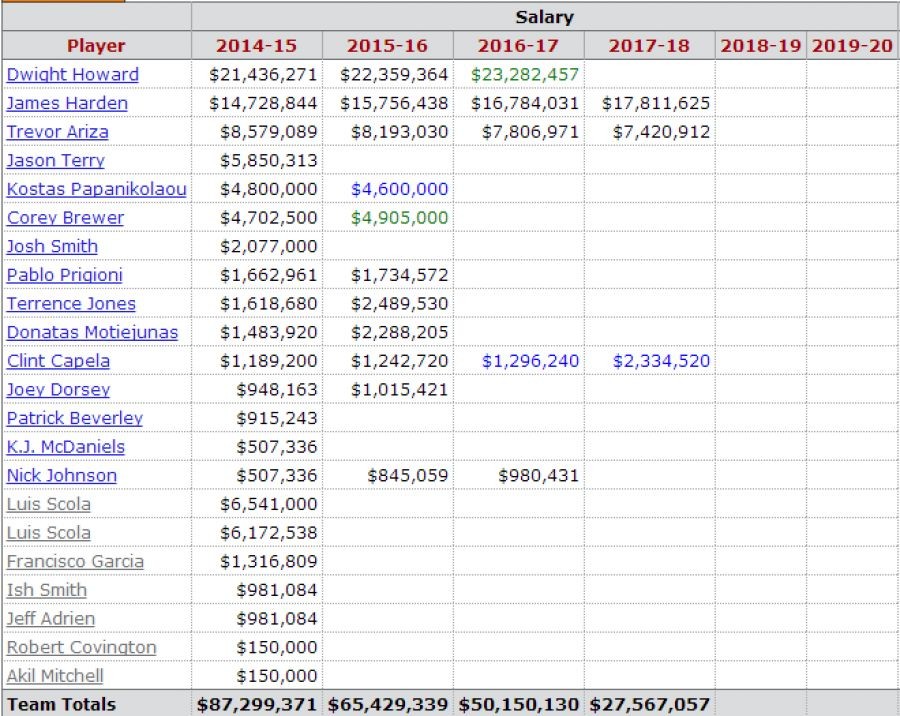The width and height of the screenshot is (900, 716).
Task: Click the 2018-19 column header
Action: [761, 46]
